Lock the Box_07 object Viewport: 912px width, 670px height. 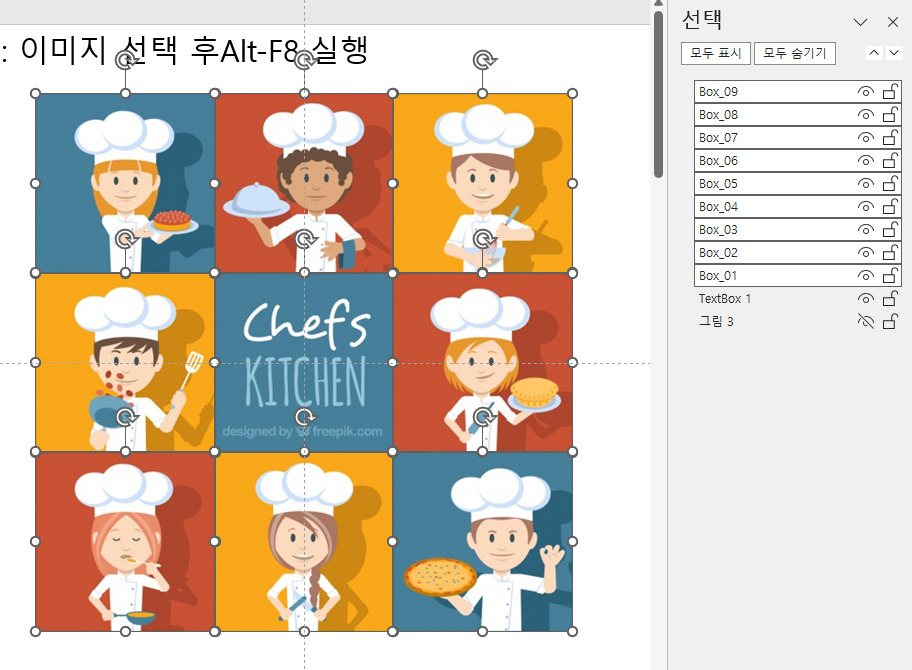(890, 137)
